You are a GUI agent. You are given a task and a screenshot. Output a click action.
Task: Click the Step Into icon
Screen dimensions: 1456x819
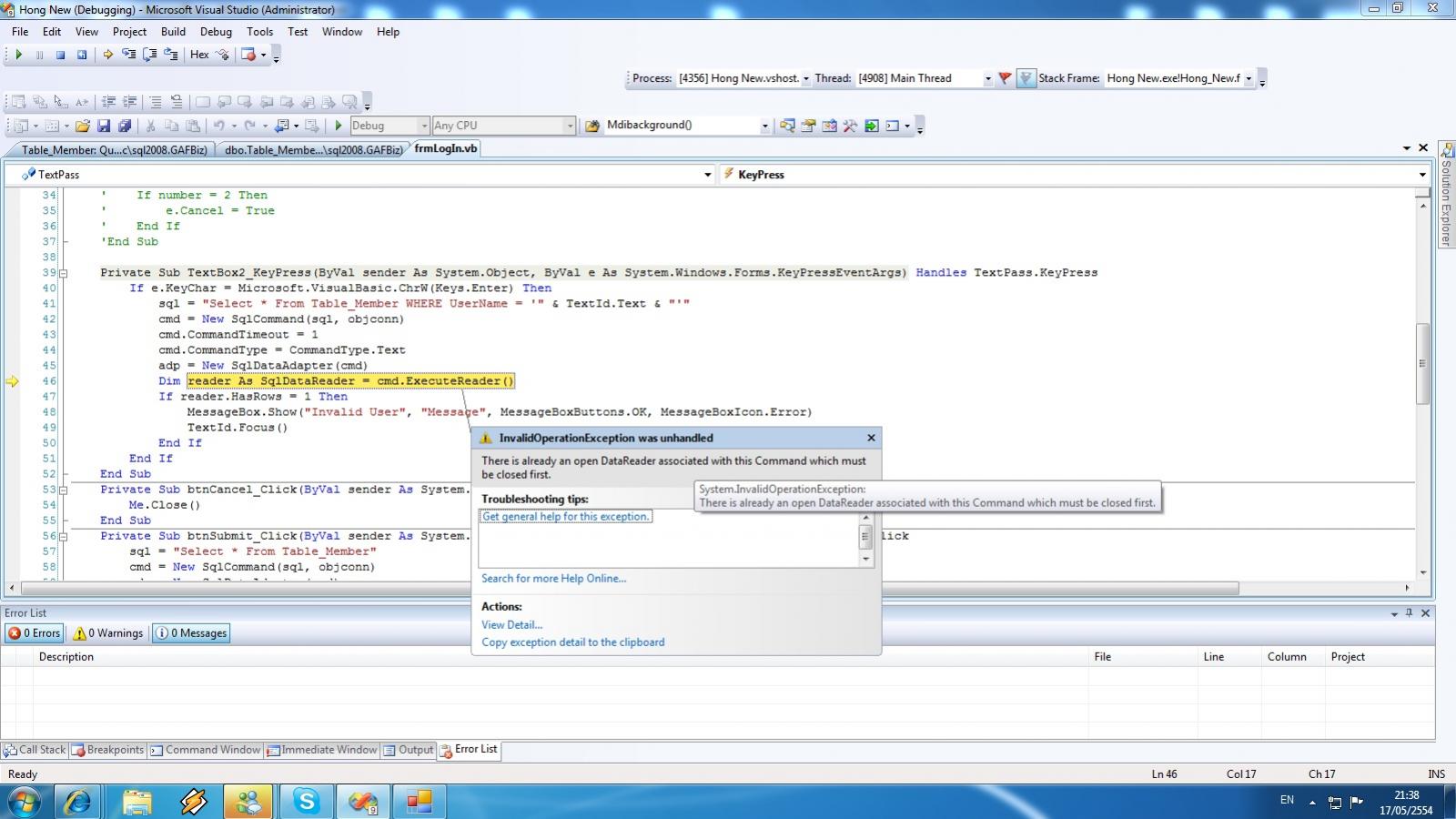click(x=129, y=55)
